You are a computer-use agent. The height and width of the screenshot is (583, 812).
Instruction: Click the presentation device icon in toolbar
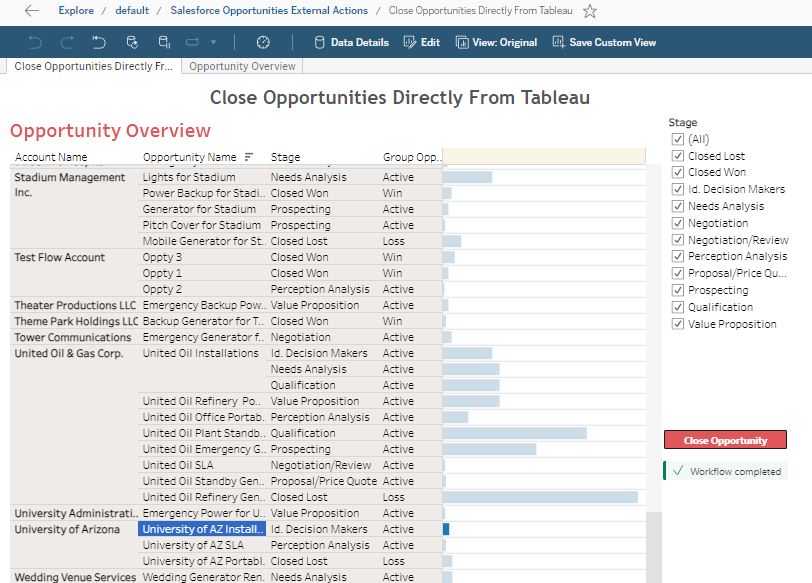pos(192,42)
